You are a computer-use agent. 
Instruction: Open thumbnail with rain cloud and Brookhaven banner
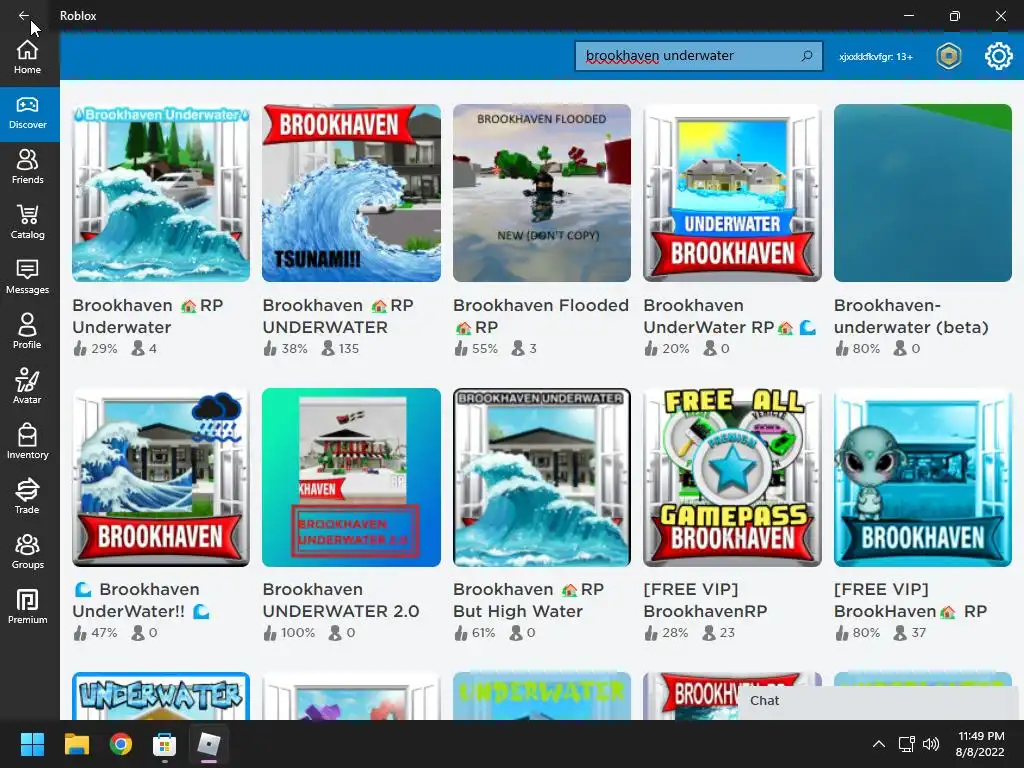pos(161,477)
